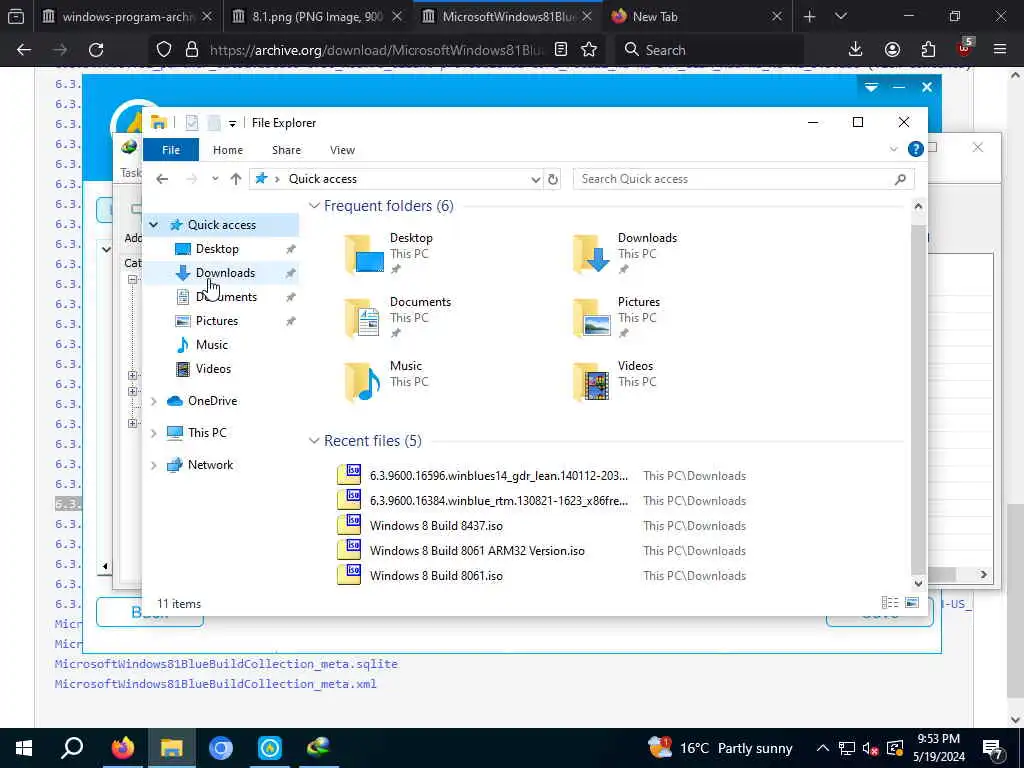Open Customize Quick Access Toolbar dropdown
Viewport: 1024px width, 768px height.
pos(232,123)
